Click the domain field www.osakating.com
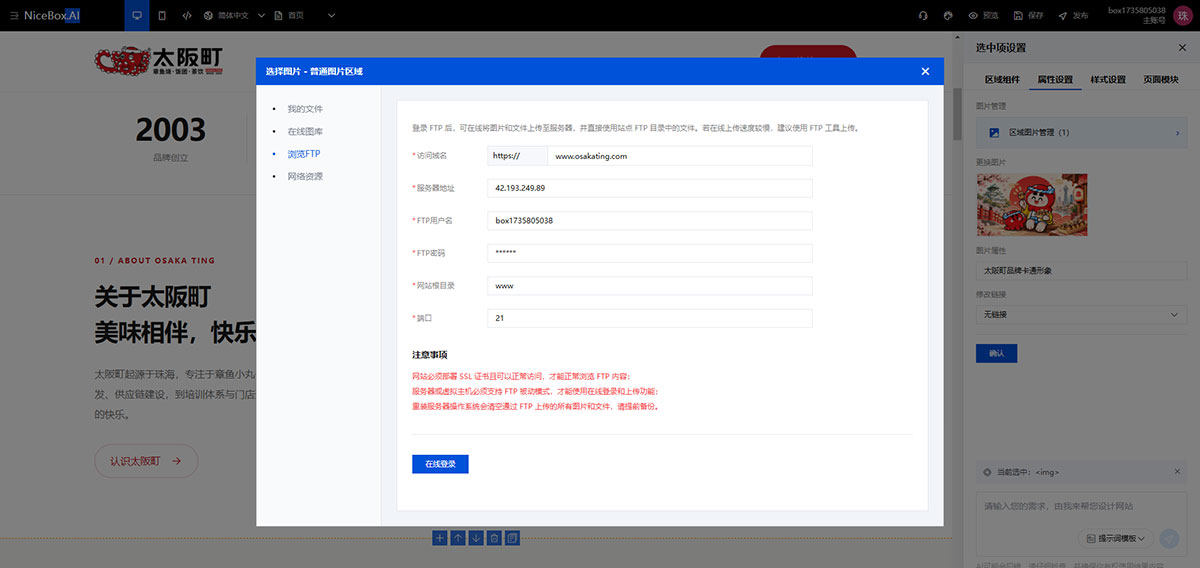Image resolution: width=1200 pixels, height=568 pixels. (x=680, y=156)
